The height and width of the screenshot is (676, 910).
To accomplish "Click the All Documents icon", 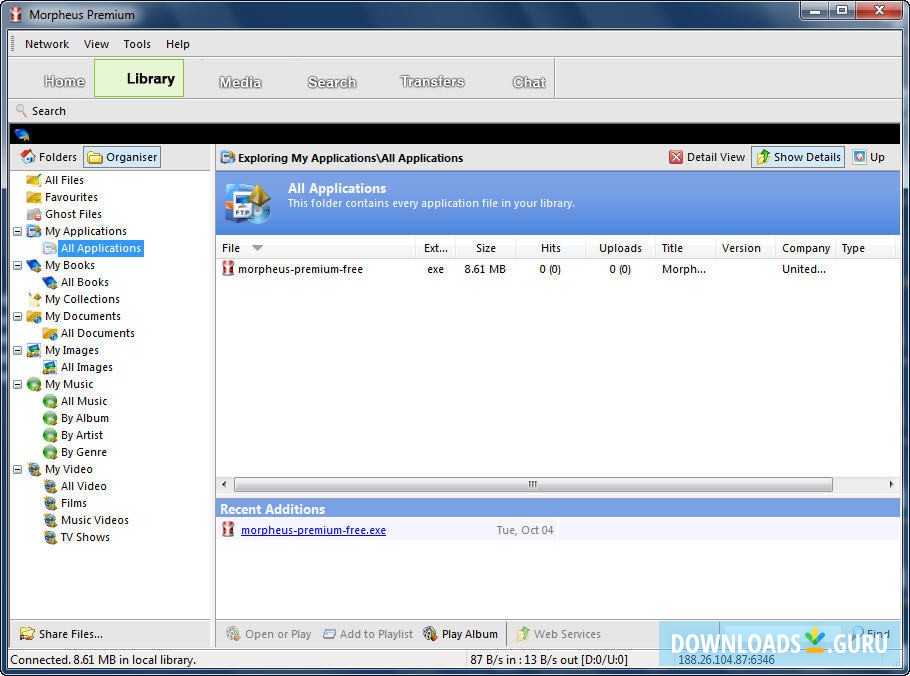I will point(50,333).
